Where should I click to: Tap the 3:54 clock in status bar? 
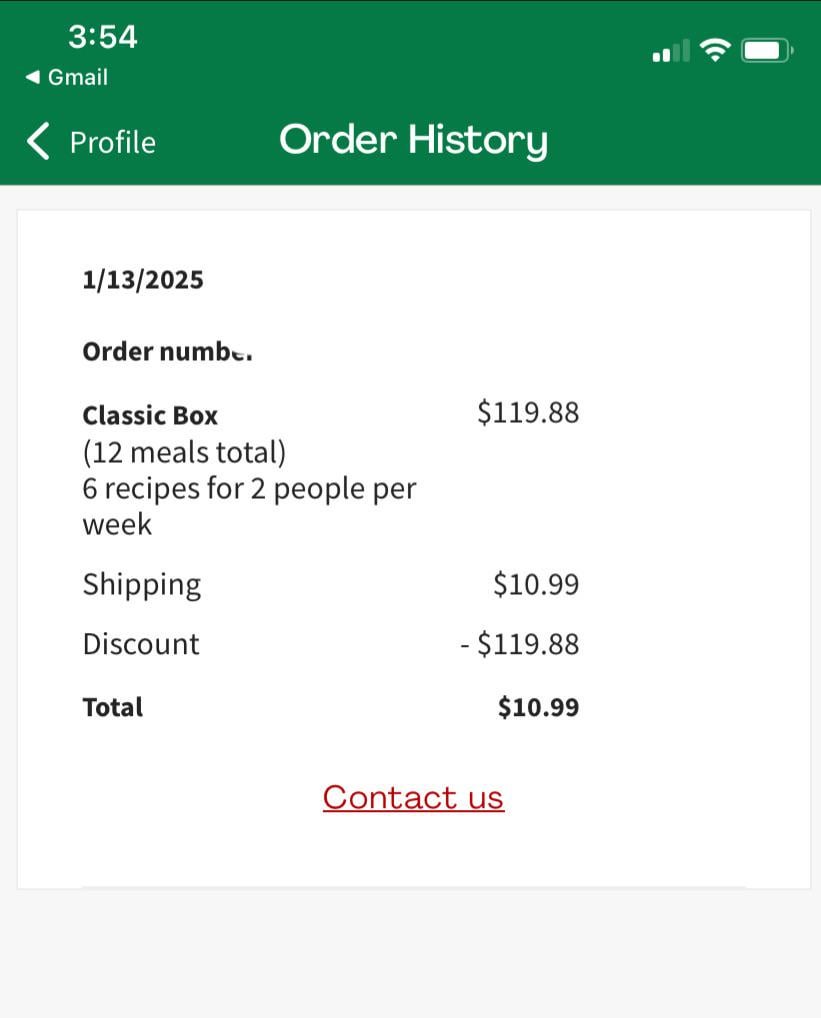[x=102, y=37]
